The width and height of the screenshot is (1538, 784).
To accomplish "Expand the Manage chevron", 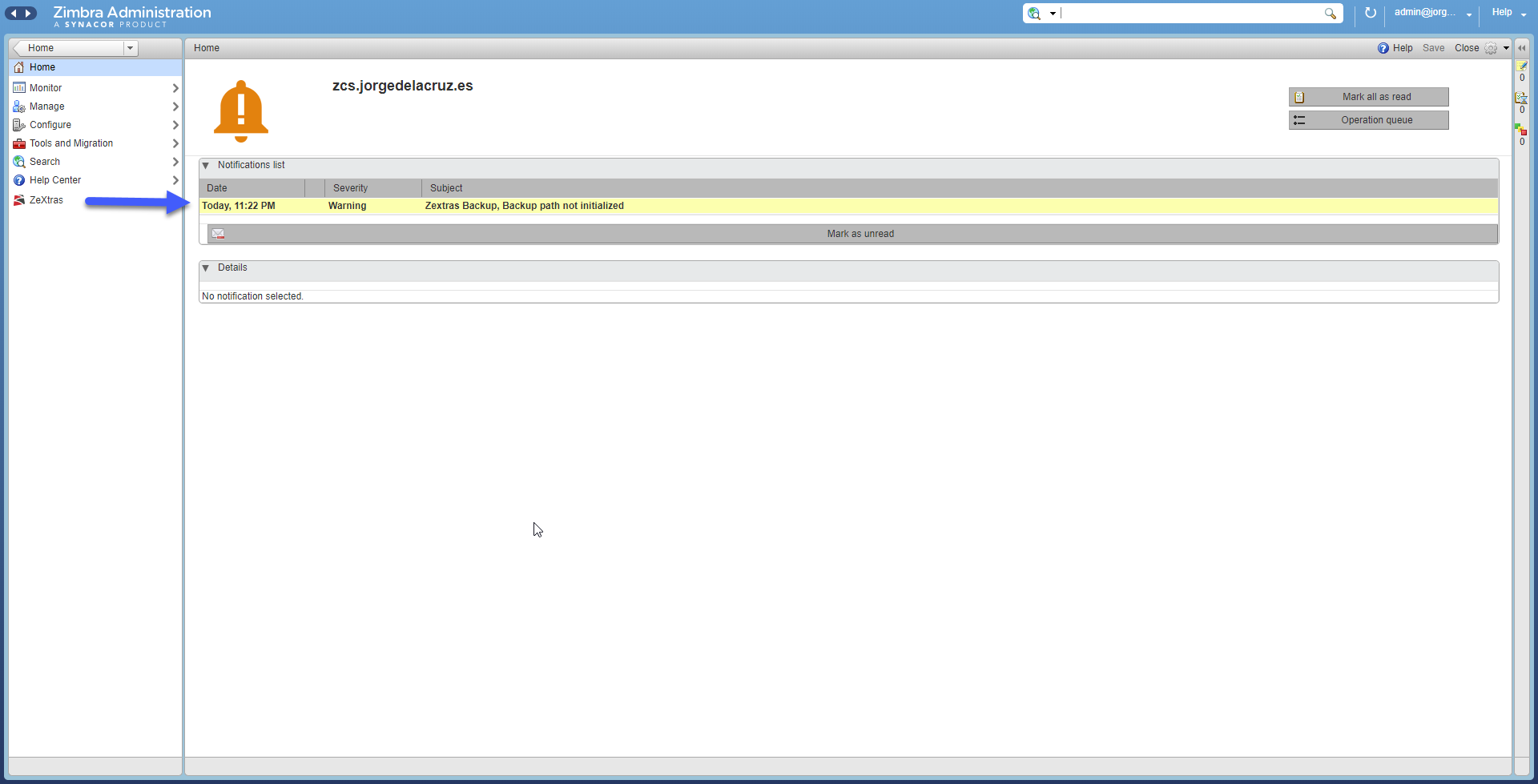I will 175,107.
